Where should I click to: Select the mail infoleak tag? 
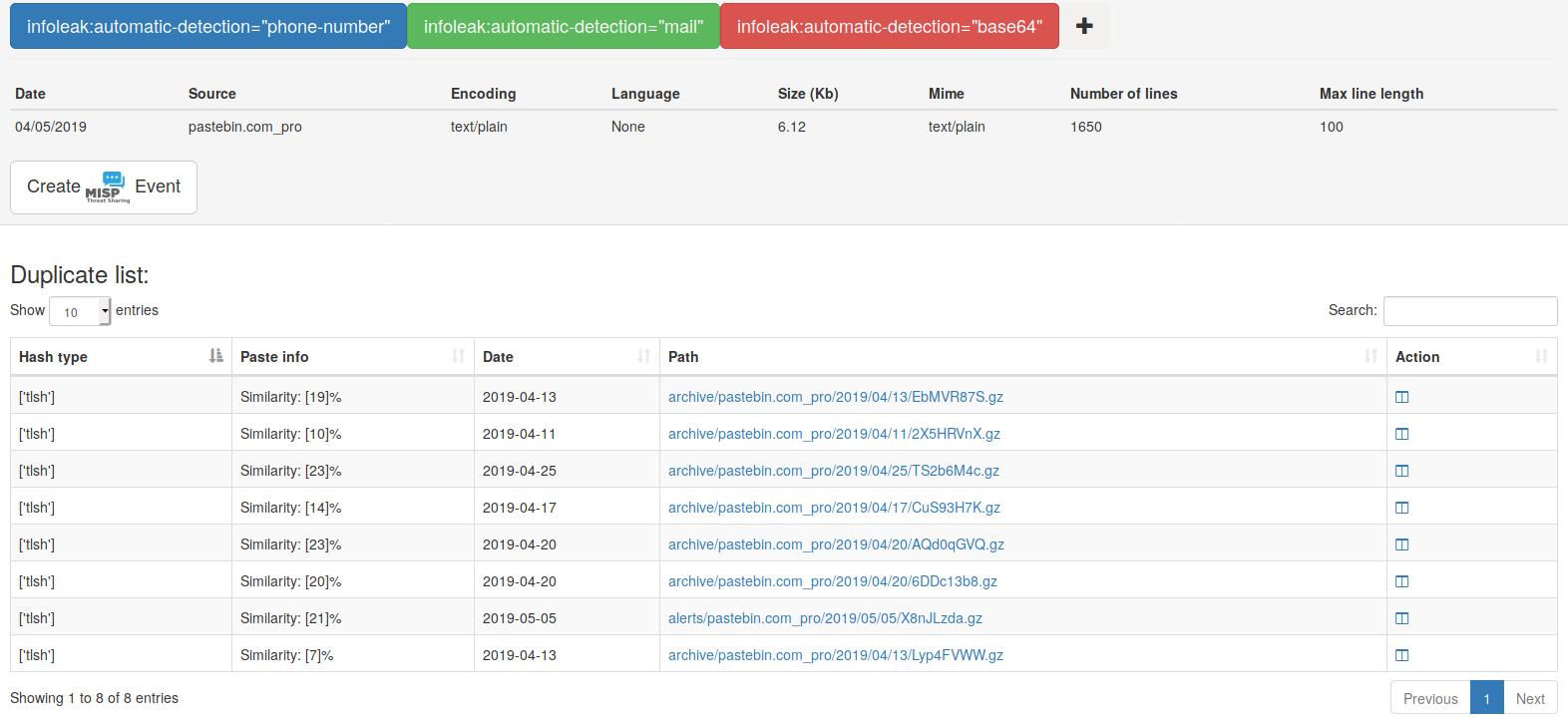coord(563,27)
